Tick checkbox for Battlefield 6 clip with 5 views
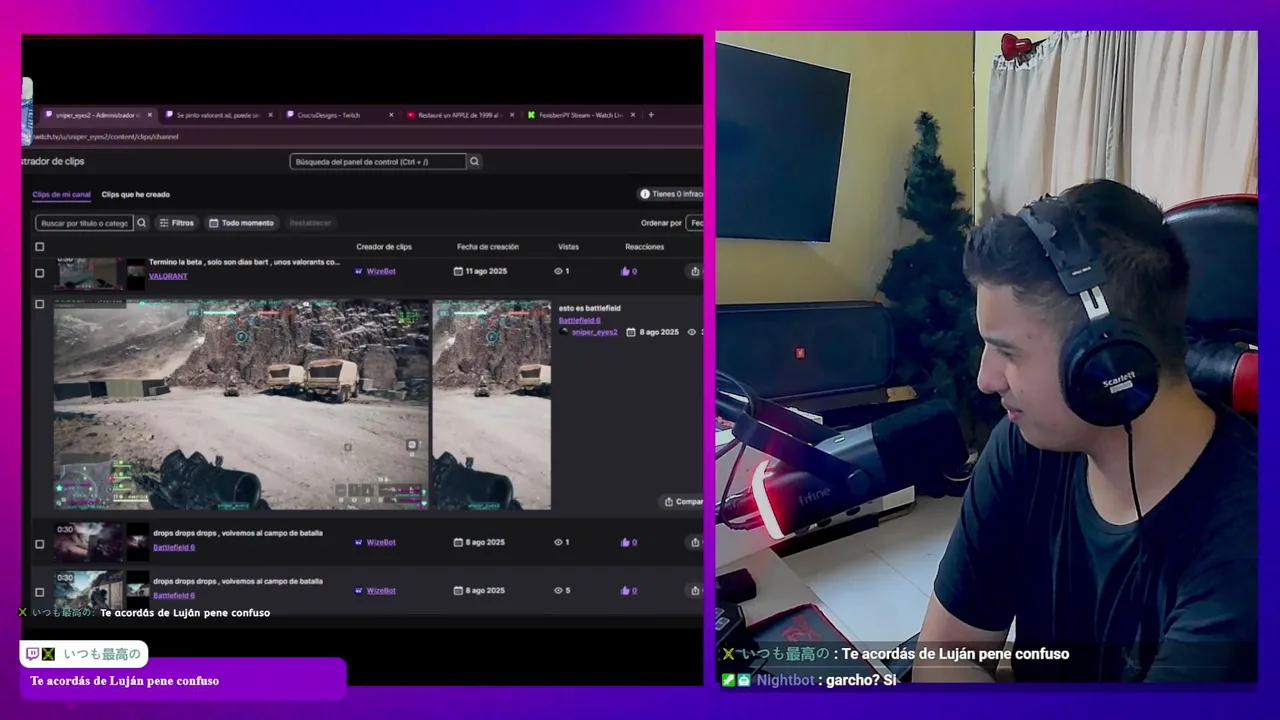Image resolution: width=1280 pixels, height=720 pixels. point(40,592)
